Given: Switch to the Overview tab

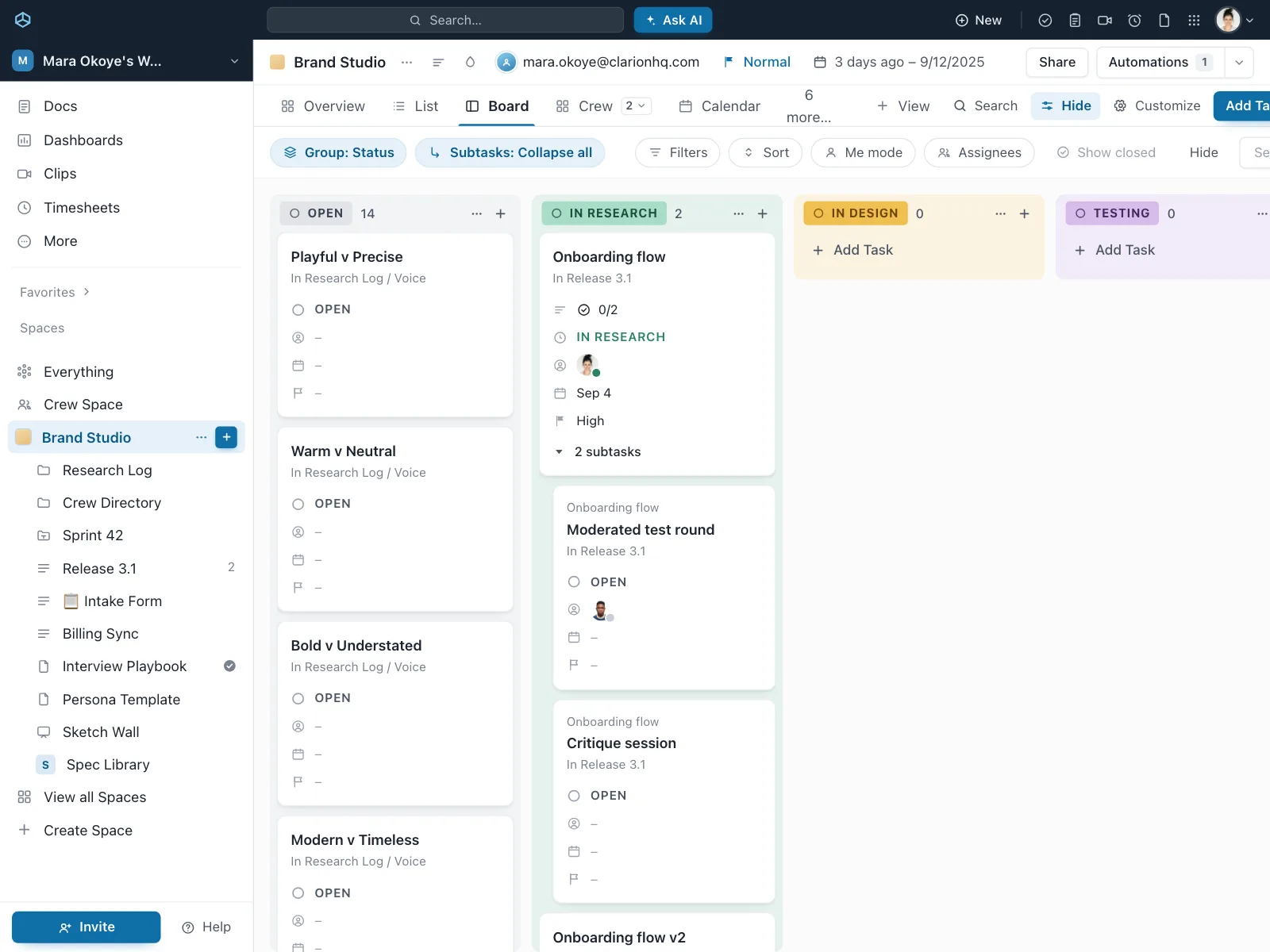Looking at the screenshot, I should pos(323,106).
